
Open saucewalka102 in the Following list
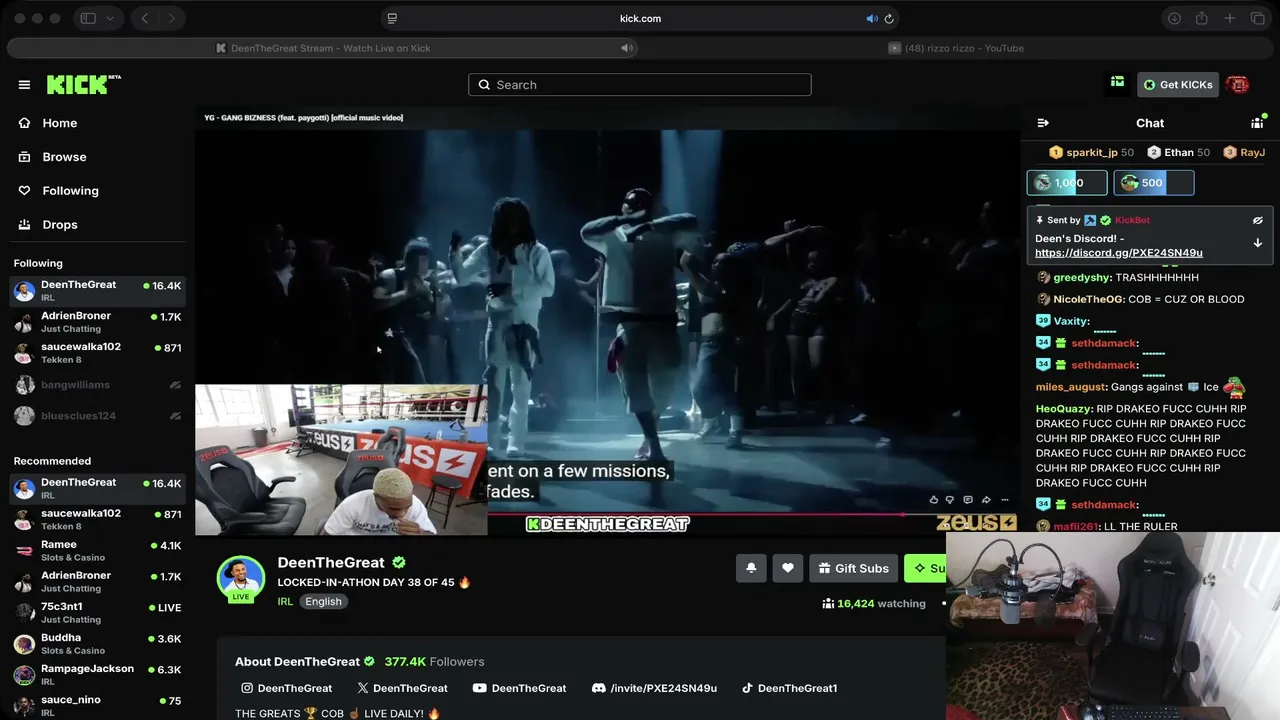pyautogui.click(x=97, y=353)
